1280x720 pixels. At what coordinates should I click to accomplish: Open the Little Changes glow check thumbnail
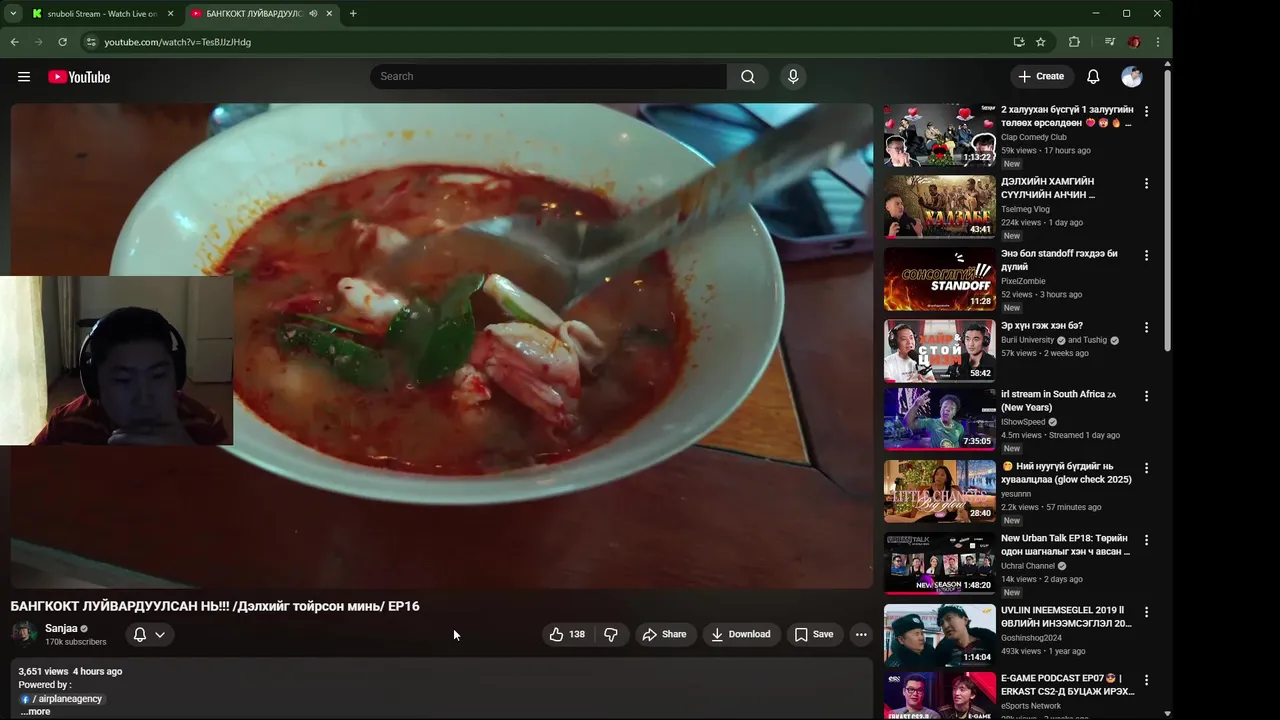coord(939,491)
